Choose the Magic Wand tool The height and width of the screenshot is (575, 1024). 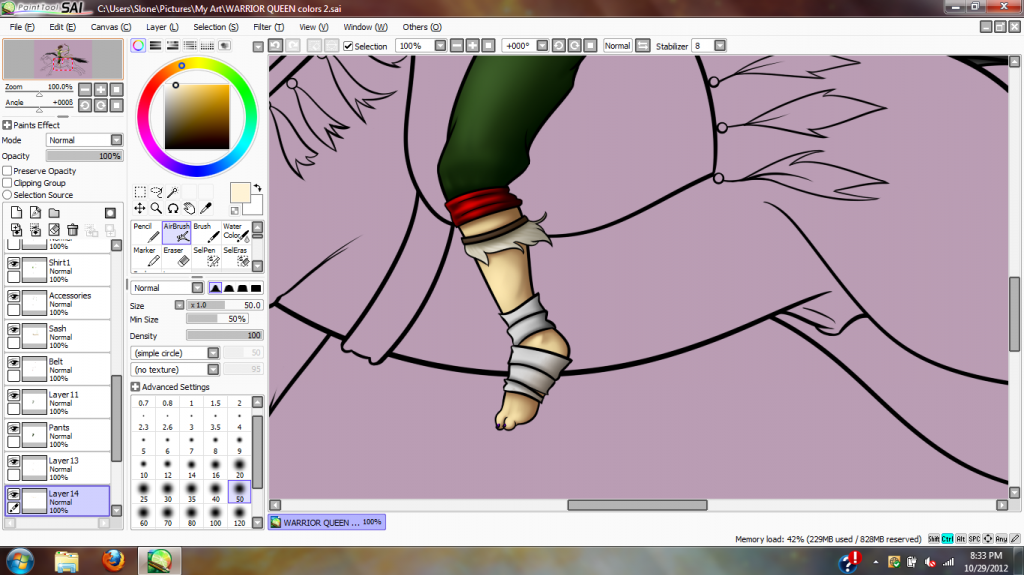173,191
